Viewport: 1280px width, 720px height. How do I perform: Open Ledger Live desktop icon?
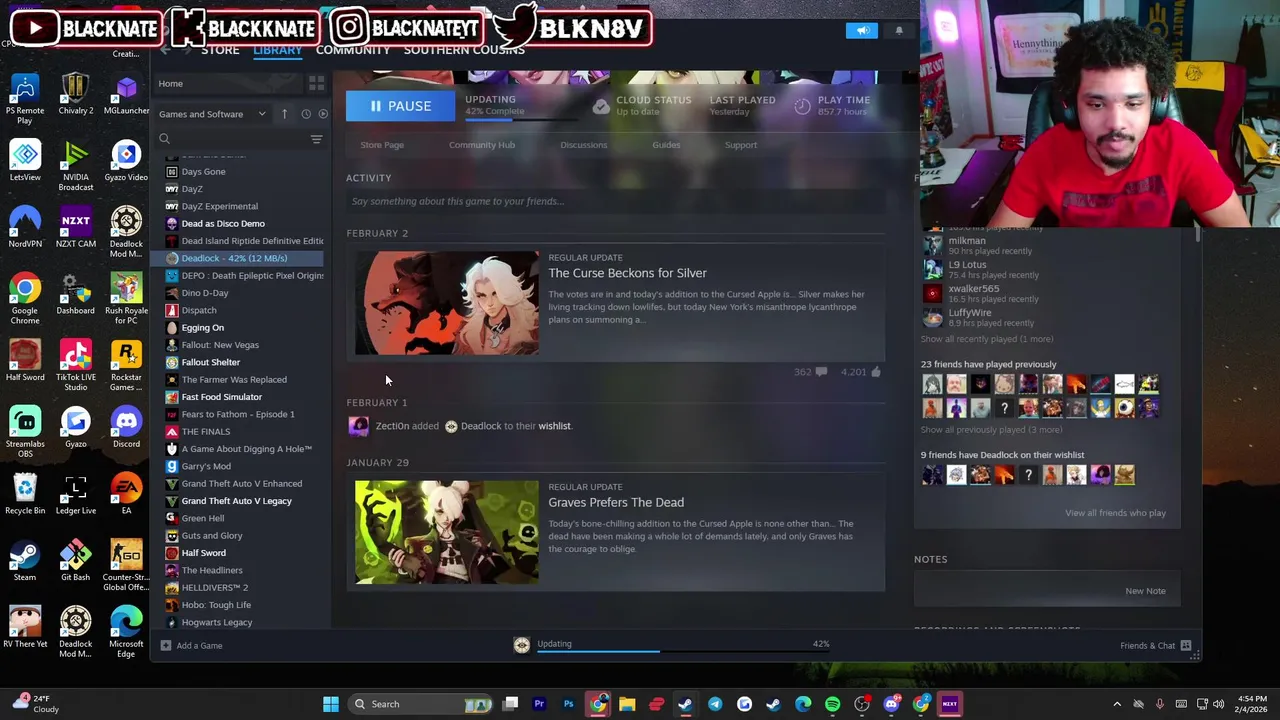(76, 494)
